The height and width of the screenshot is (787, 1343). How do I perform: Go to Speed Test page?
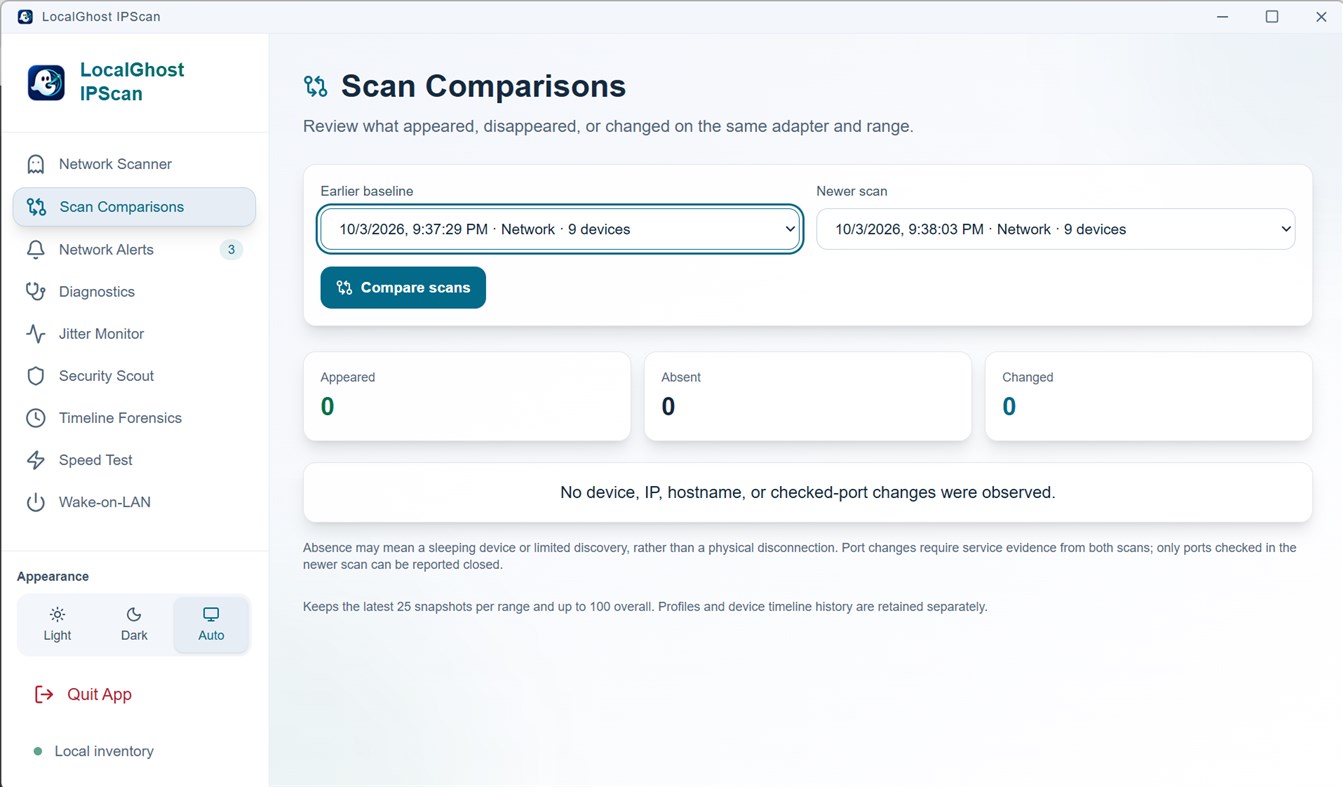[x=134, y=460]
